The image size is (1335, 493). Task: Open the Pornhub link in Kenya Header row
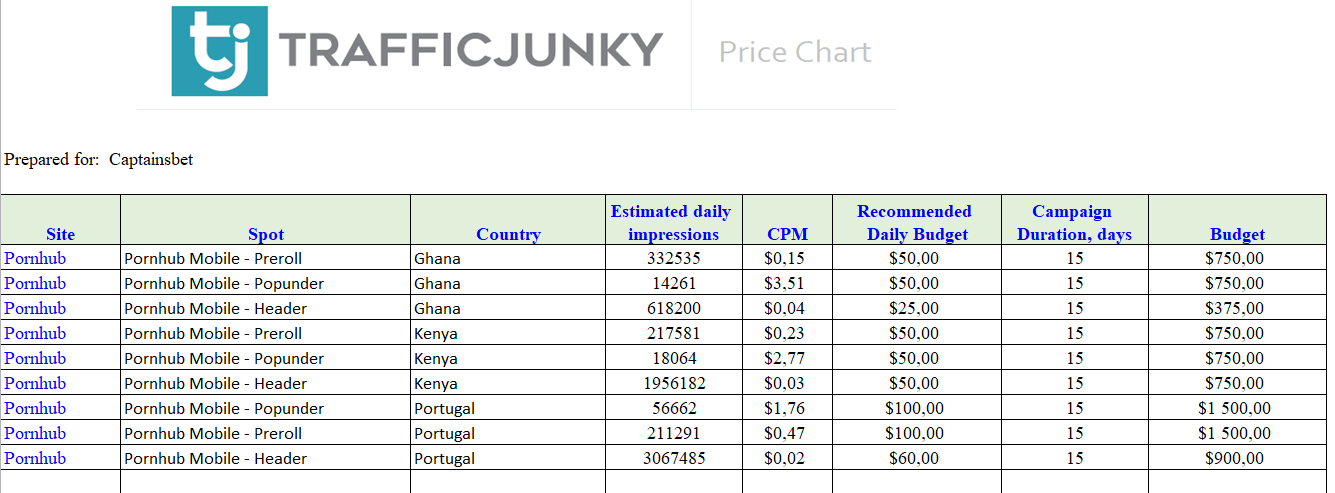click(x=35, y=383)
